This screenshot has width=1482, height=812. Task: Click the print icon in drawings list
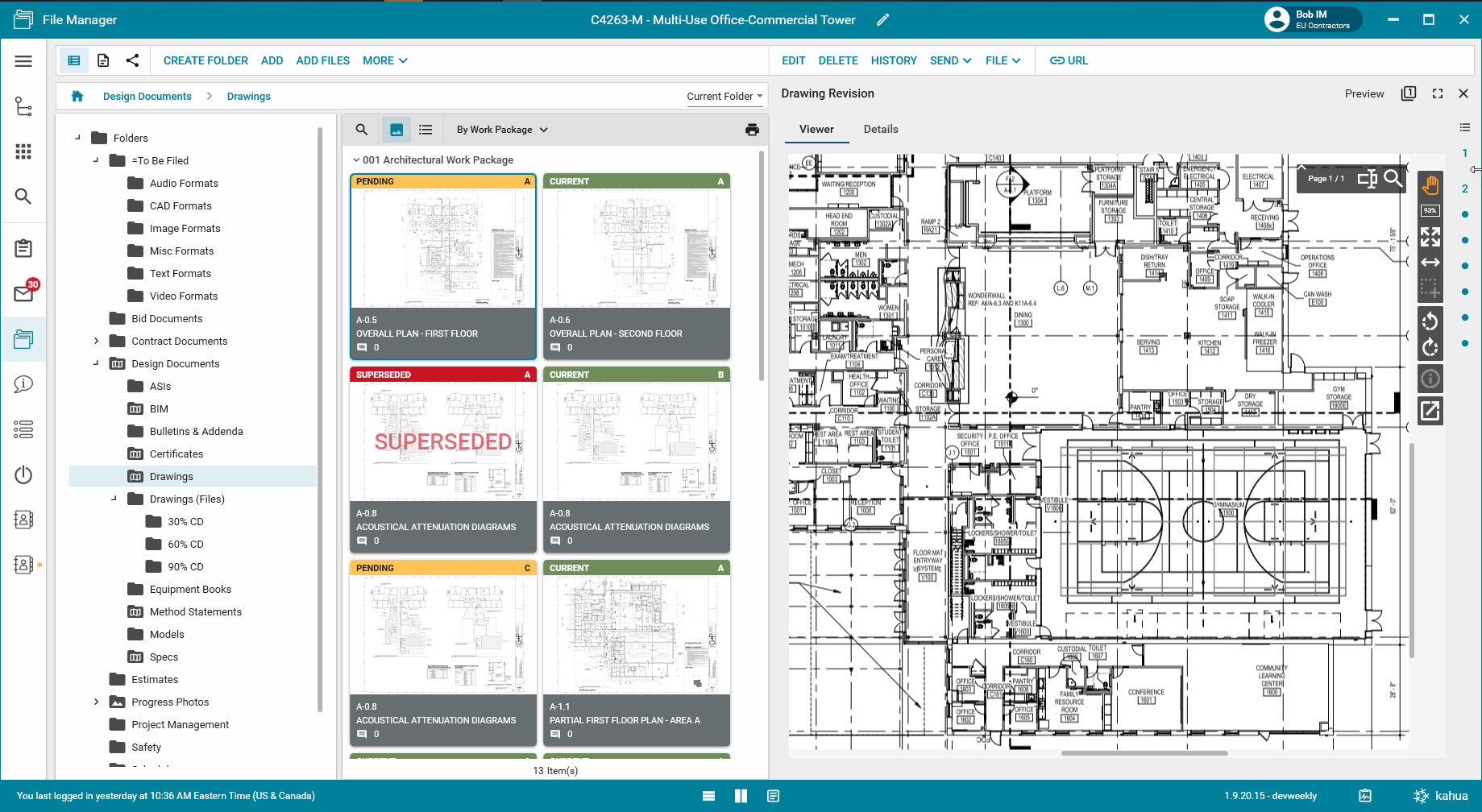pyautogui.click(x=752, y=130)
